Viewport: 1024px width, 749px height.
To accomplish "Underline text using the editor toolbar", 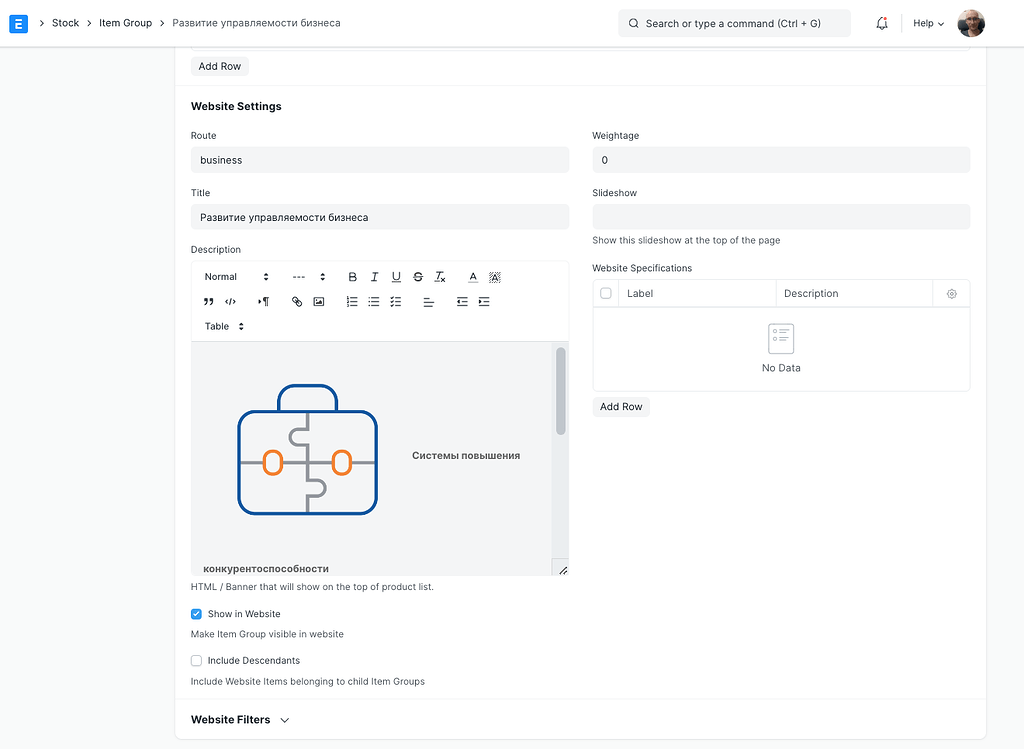I will (x=395, y=277).
